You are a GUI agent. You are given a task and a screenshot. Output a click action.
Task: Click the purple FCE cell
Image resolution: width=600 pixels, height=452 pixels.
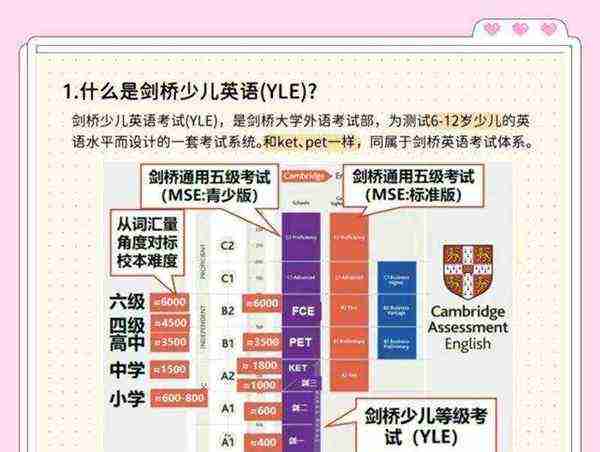coord(301,310)
